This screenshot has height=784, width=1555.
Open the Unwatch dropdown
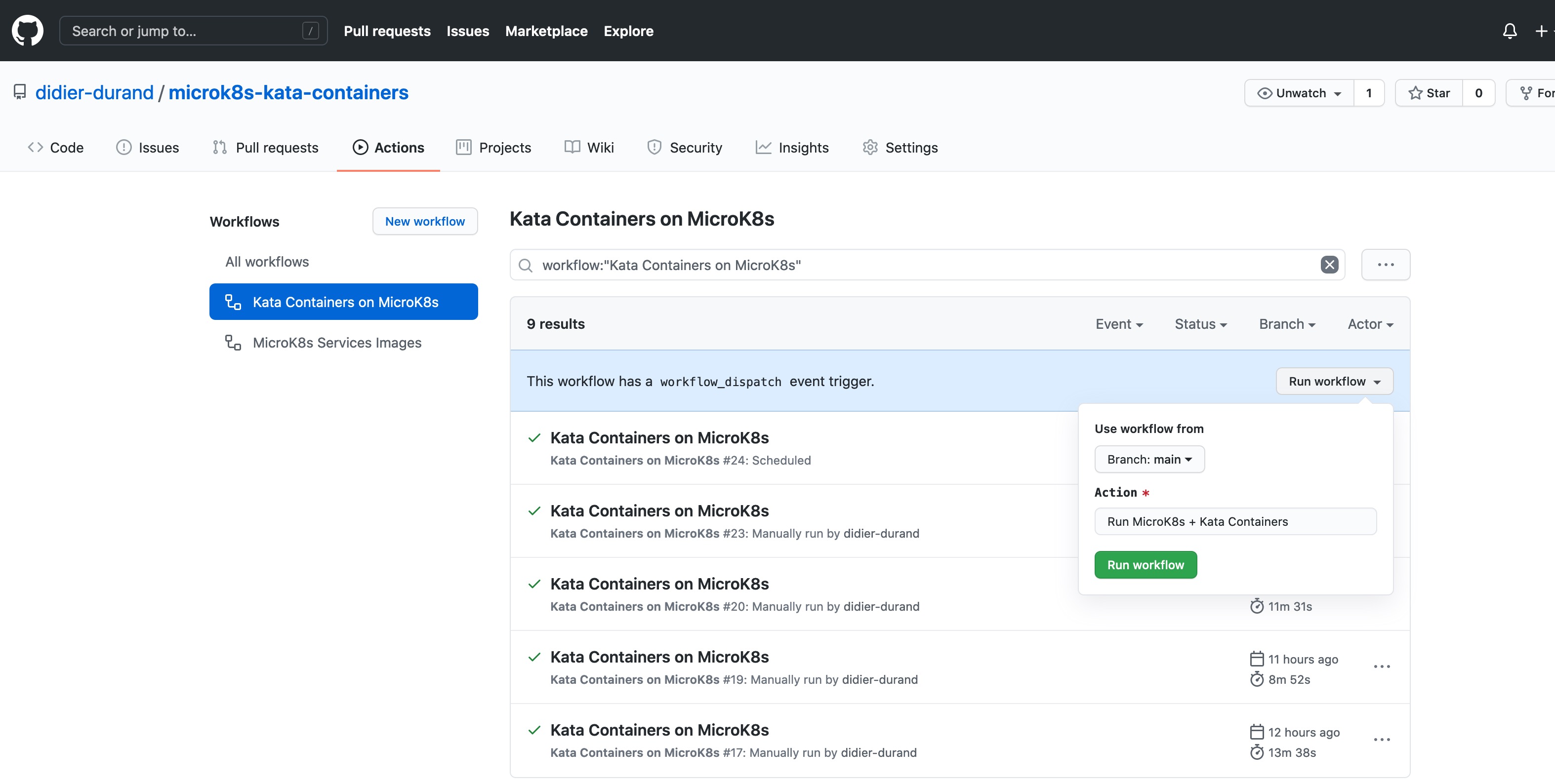[1299, 93]
